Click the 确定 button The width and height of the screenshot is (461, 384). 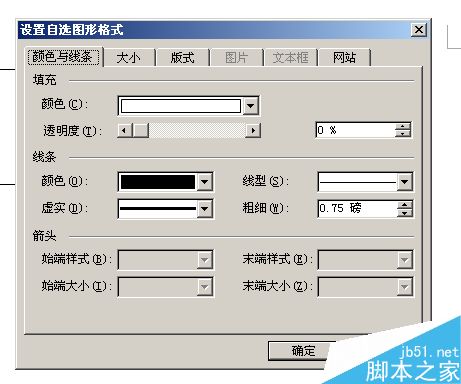point(302,351)
